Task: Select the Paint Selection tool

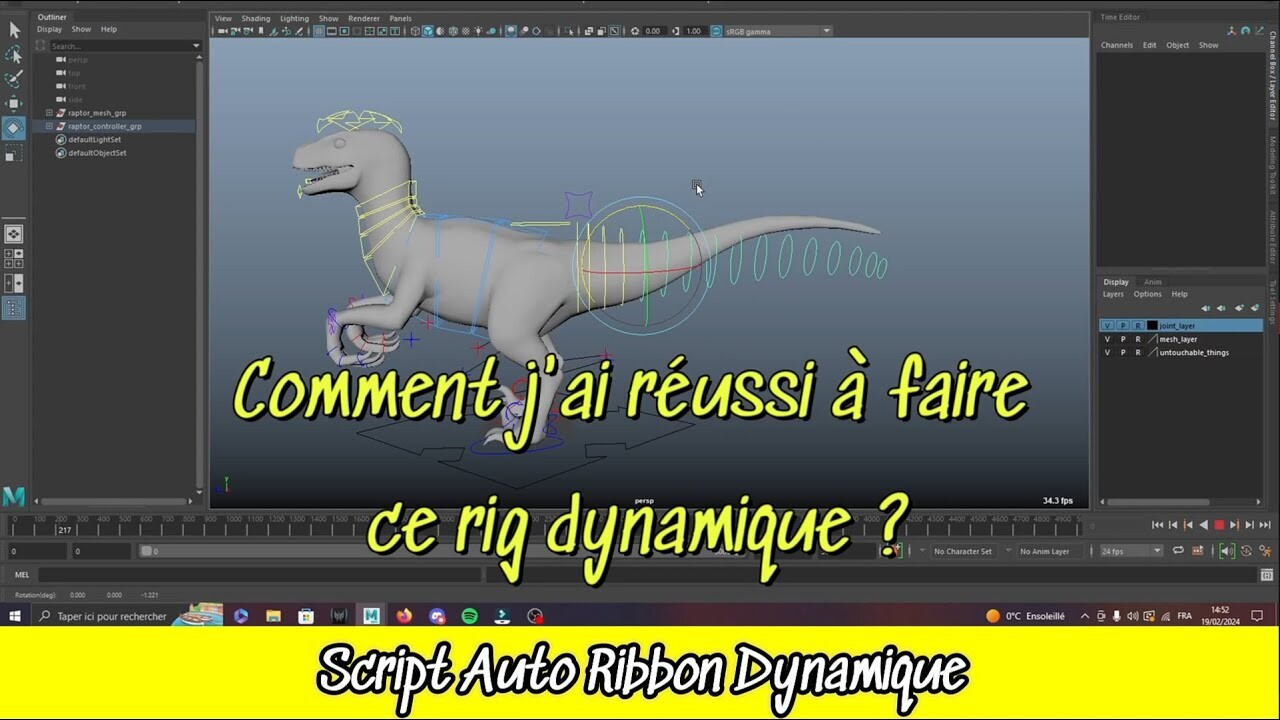Action: [14, 80]
